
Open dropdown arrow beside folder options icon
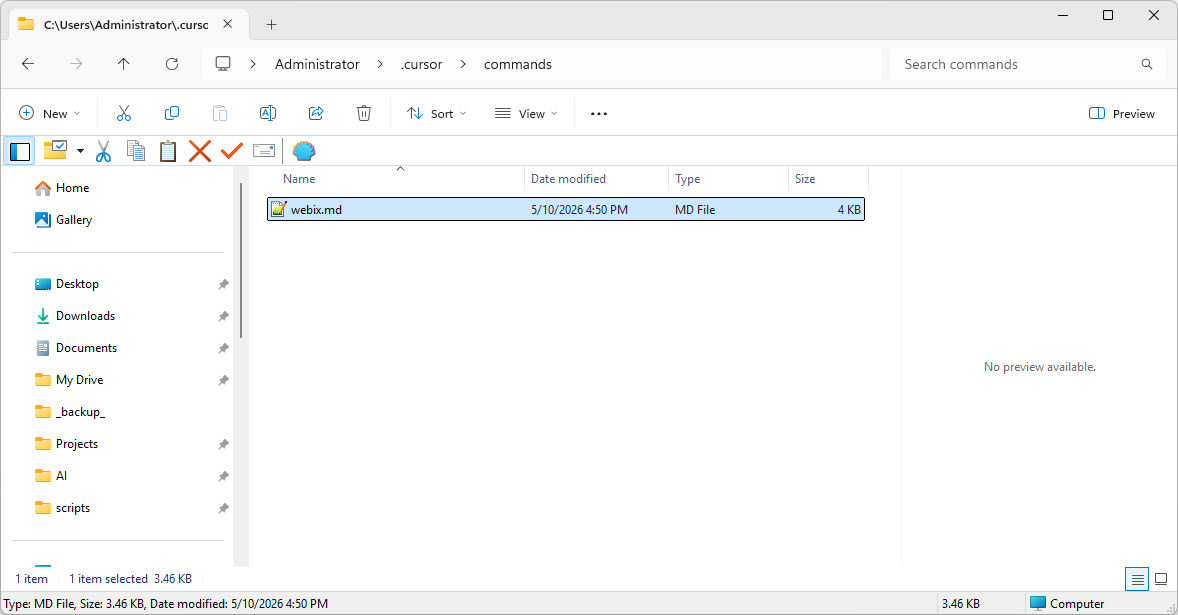80,151
